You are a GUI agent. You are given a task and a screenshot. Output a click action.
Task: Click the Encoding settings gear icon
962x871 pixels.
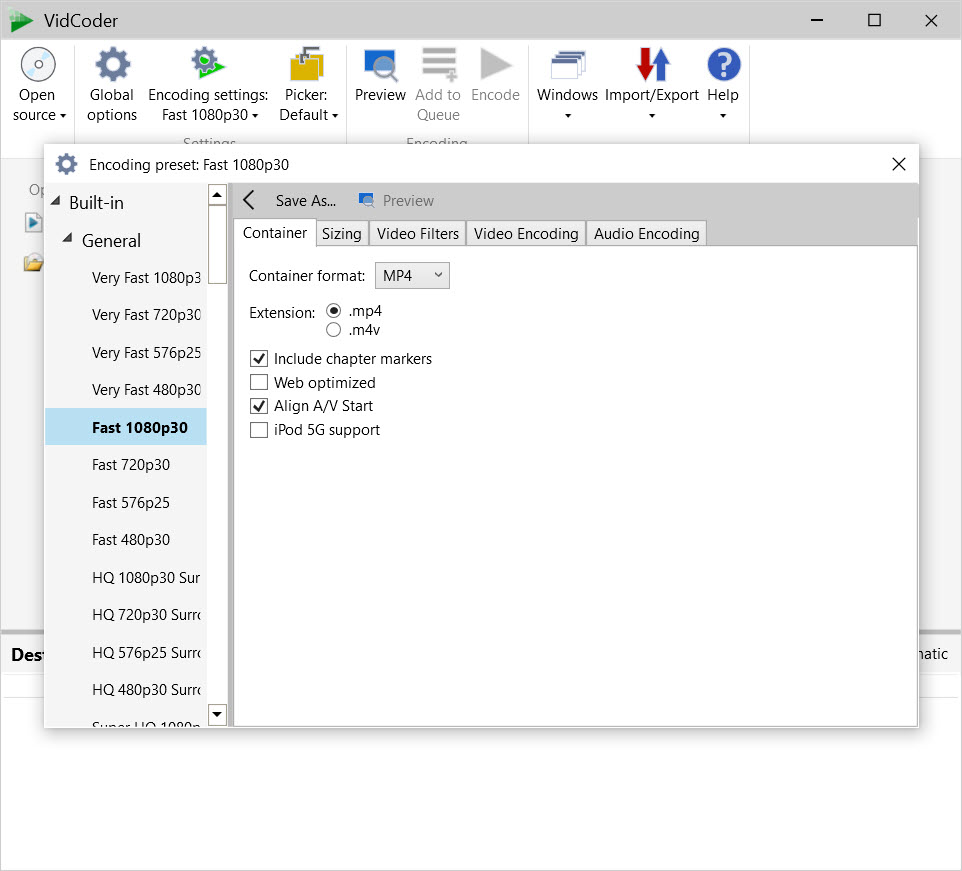click(x=207, y=63)
